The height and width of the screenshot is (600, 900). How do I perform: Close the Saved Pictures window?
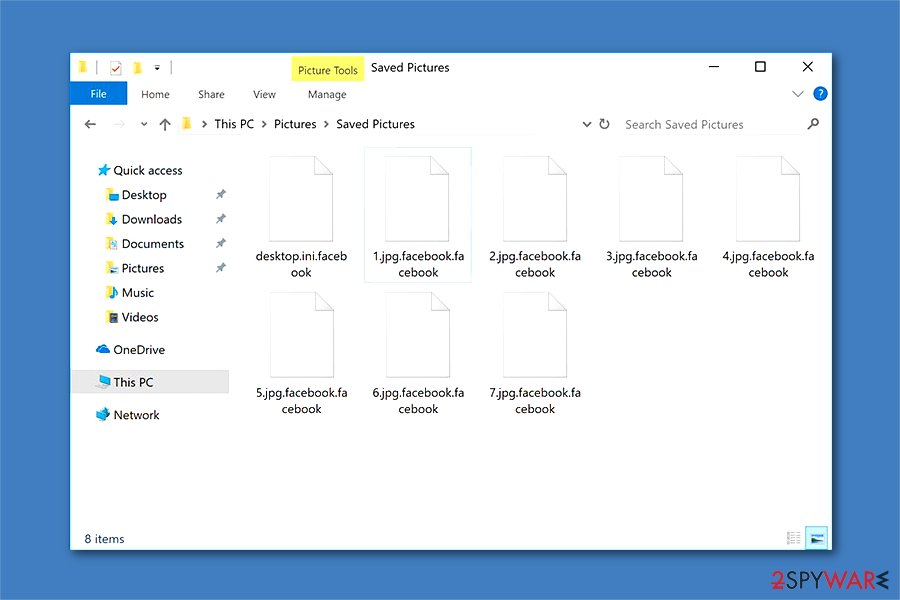808,67
